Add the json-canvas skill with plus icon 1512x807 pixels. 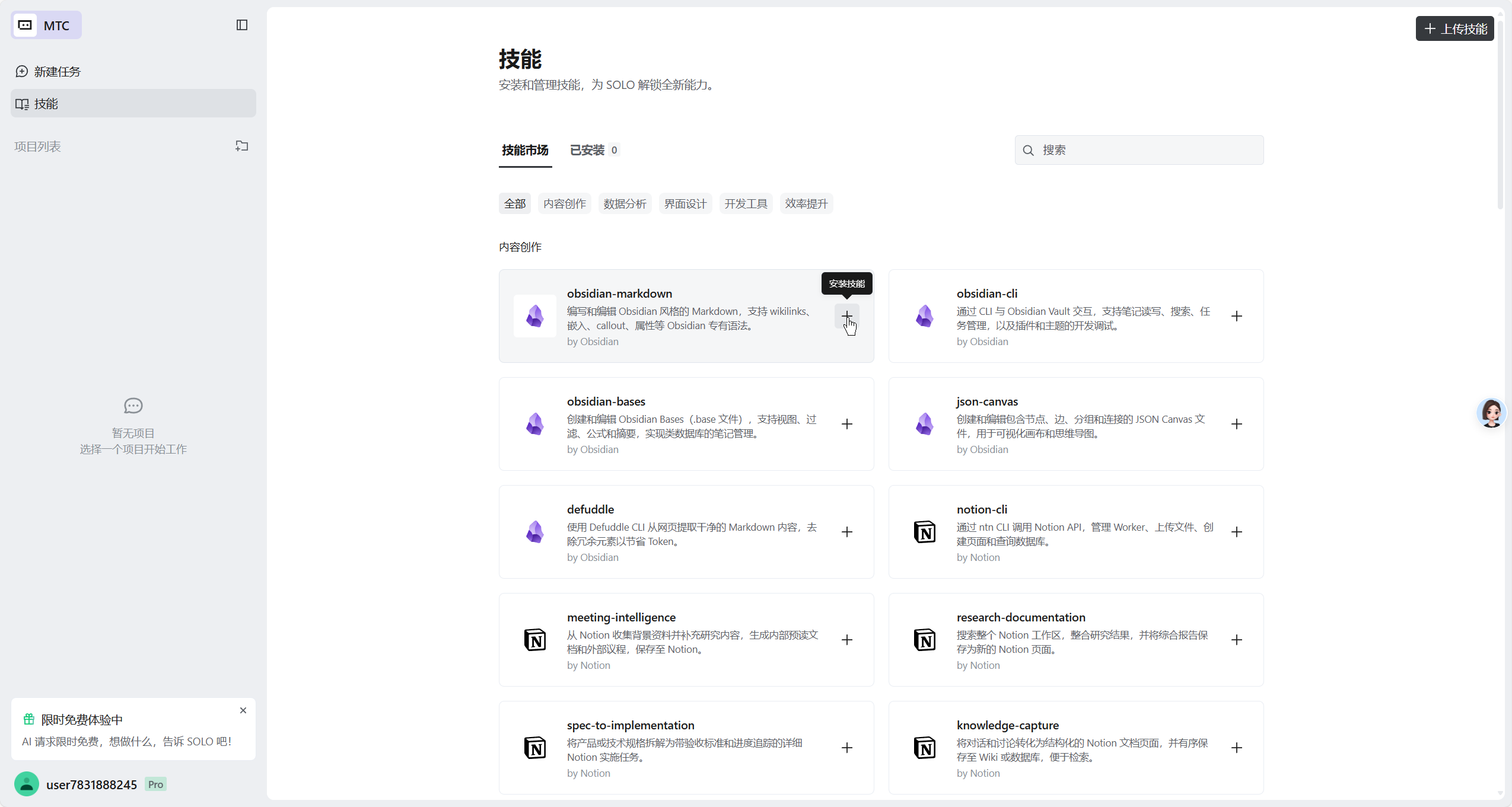(x=1236, y=424)
